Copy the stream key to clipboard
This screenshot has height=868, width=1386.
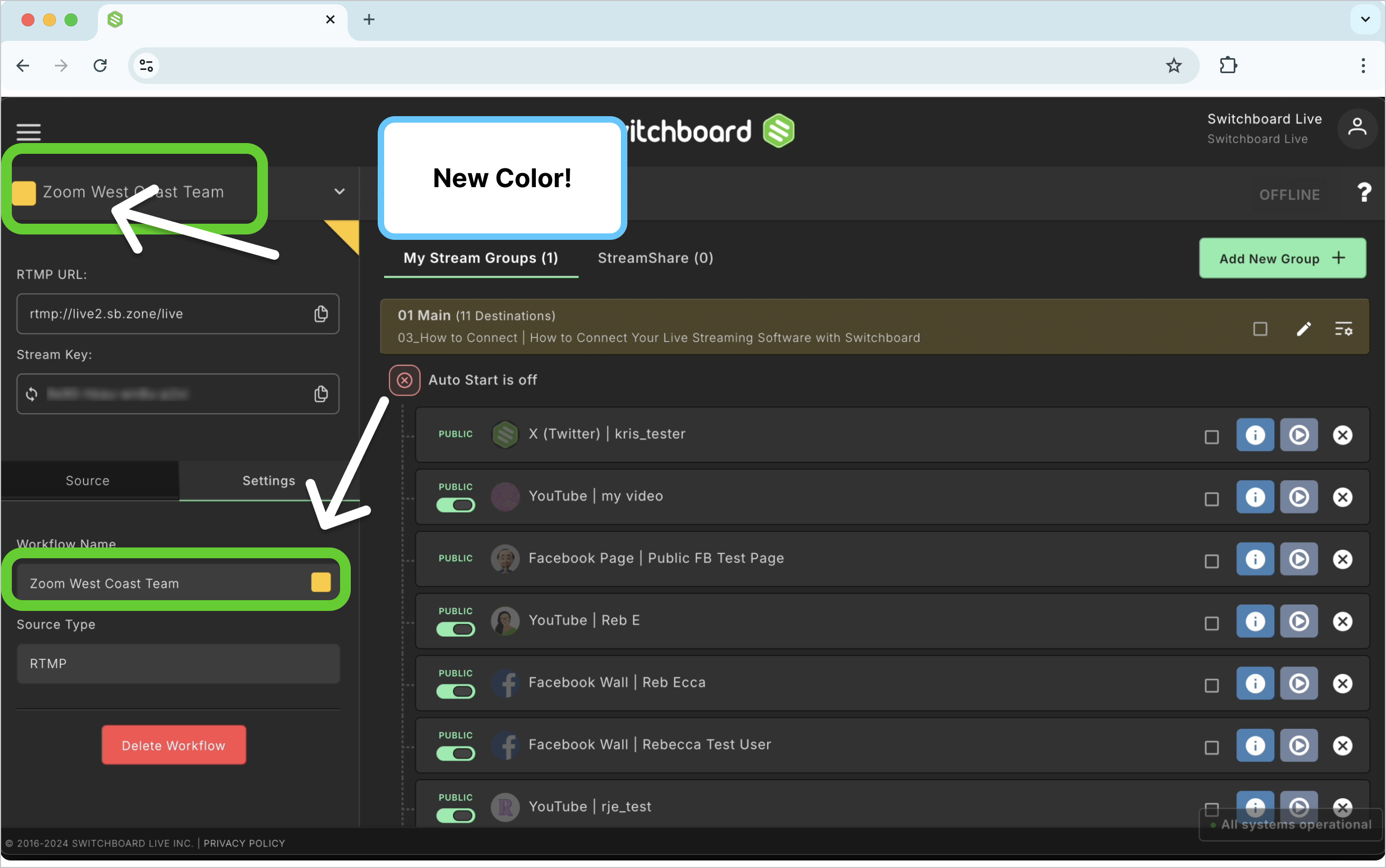pos(321,394)
